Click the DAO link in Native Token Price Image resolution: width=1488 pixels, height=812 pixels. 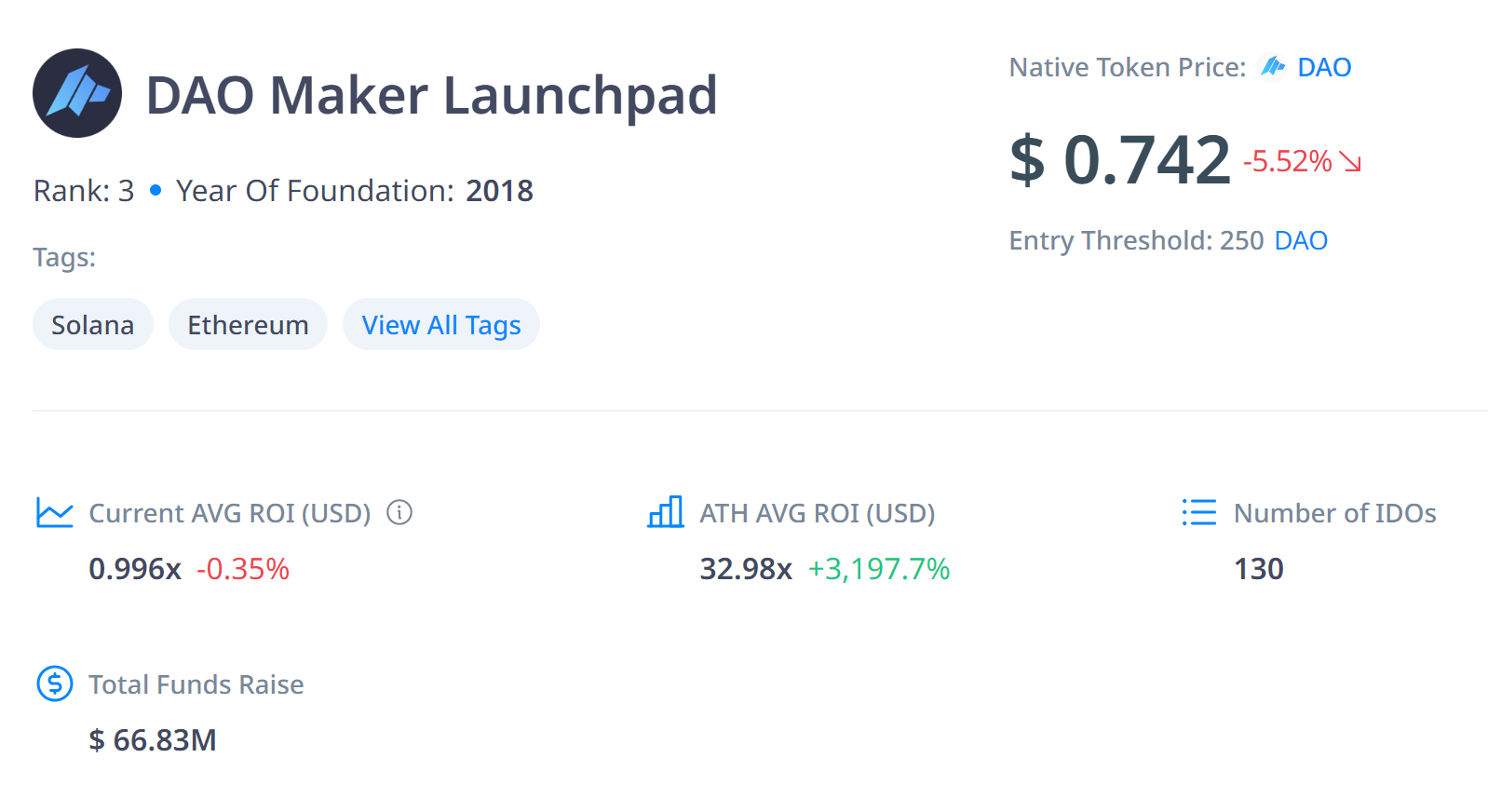pos(1324,66)
